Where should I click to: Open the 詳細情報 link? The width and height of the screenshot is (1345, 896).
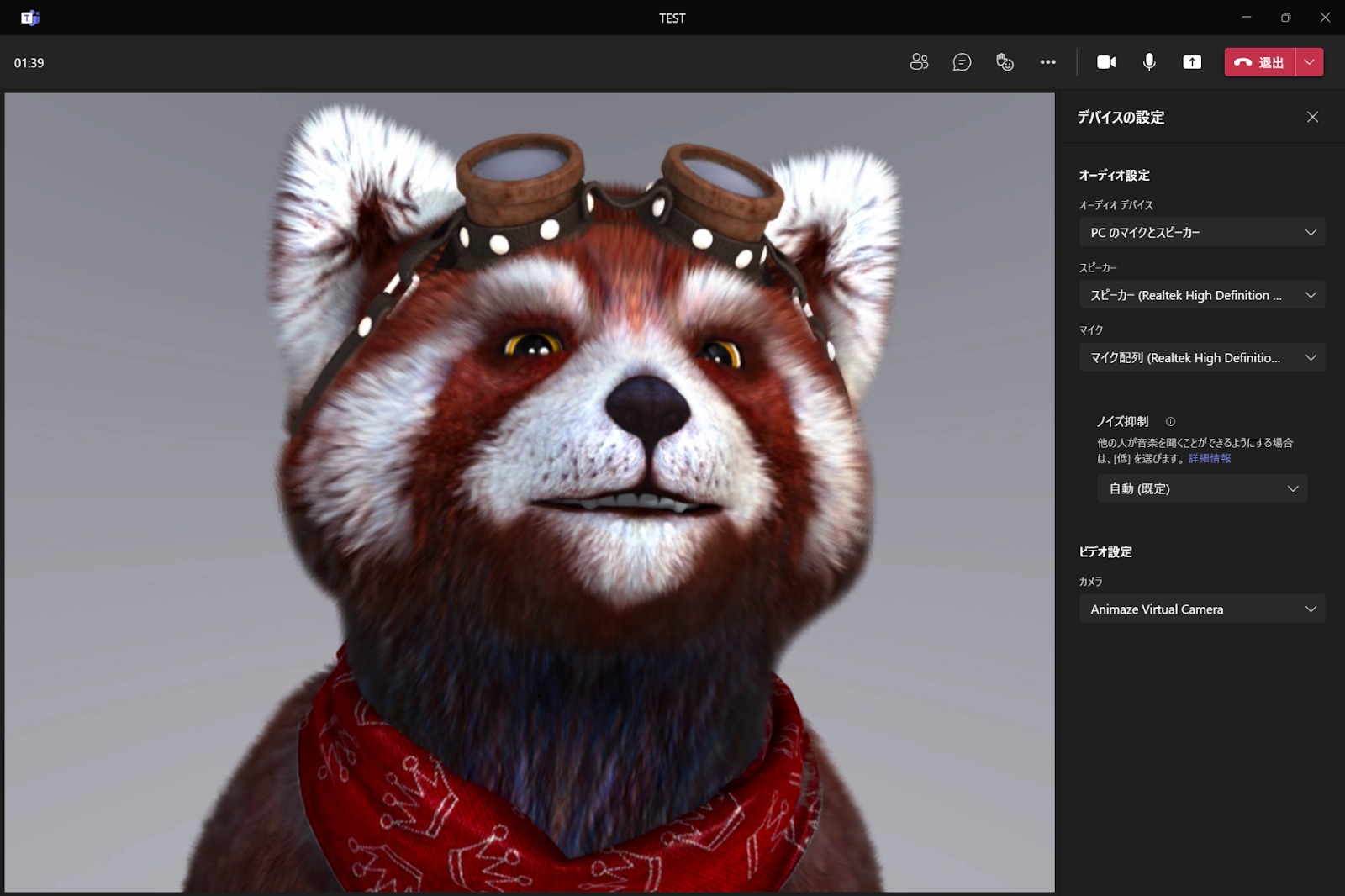[1210, 458]
